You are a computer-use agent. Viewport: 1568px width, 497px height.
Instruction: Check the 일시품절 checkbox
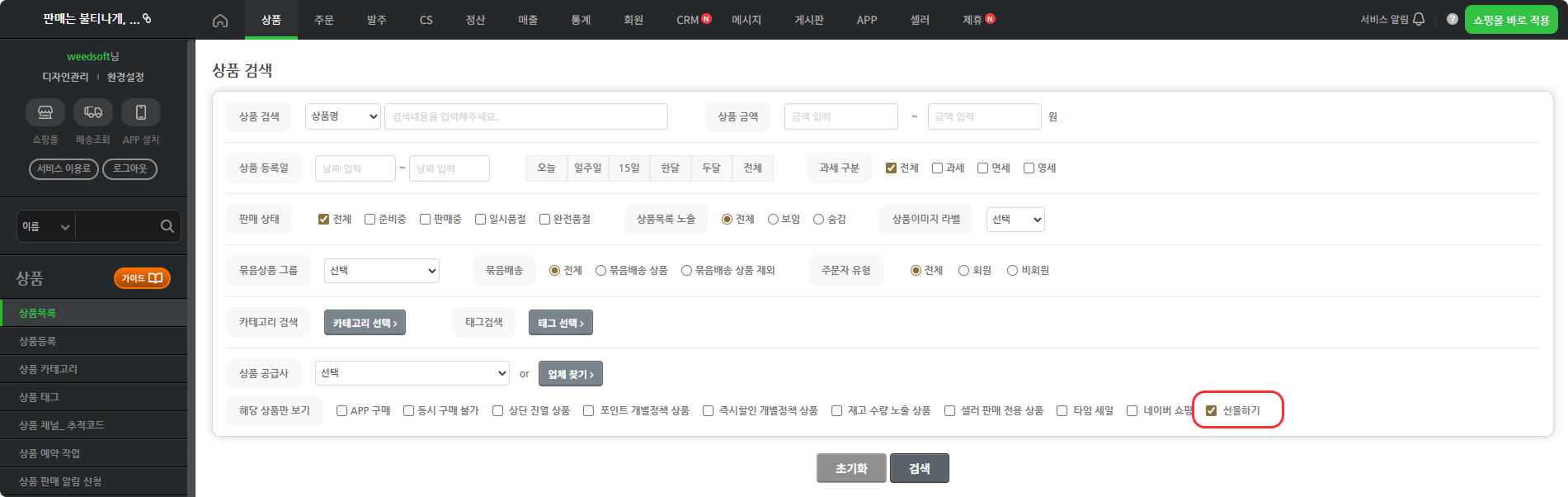[481, 220]
